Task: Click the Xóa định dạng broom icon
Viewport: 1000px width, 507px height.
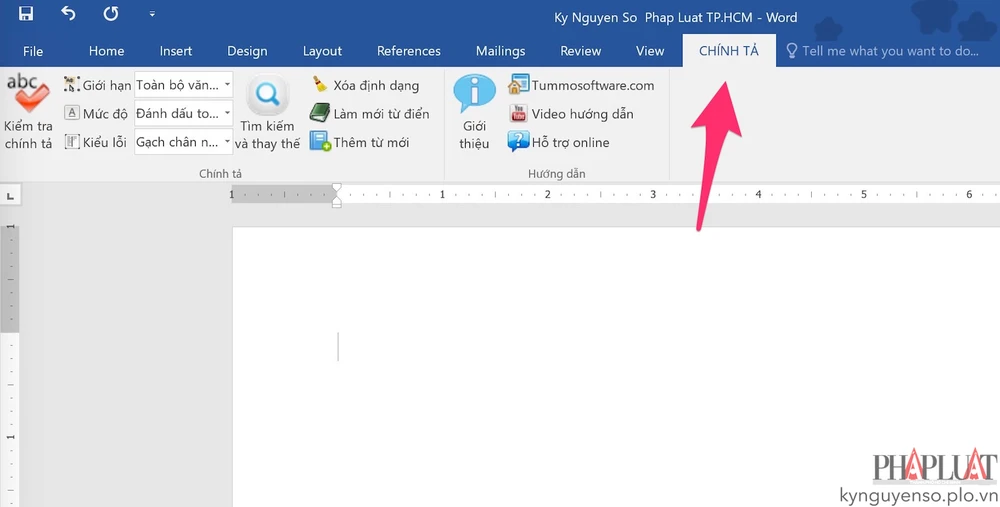Action: coord(320,85)
